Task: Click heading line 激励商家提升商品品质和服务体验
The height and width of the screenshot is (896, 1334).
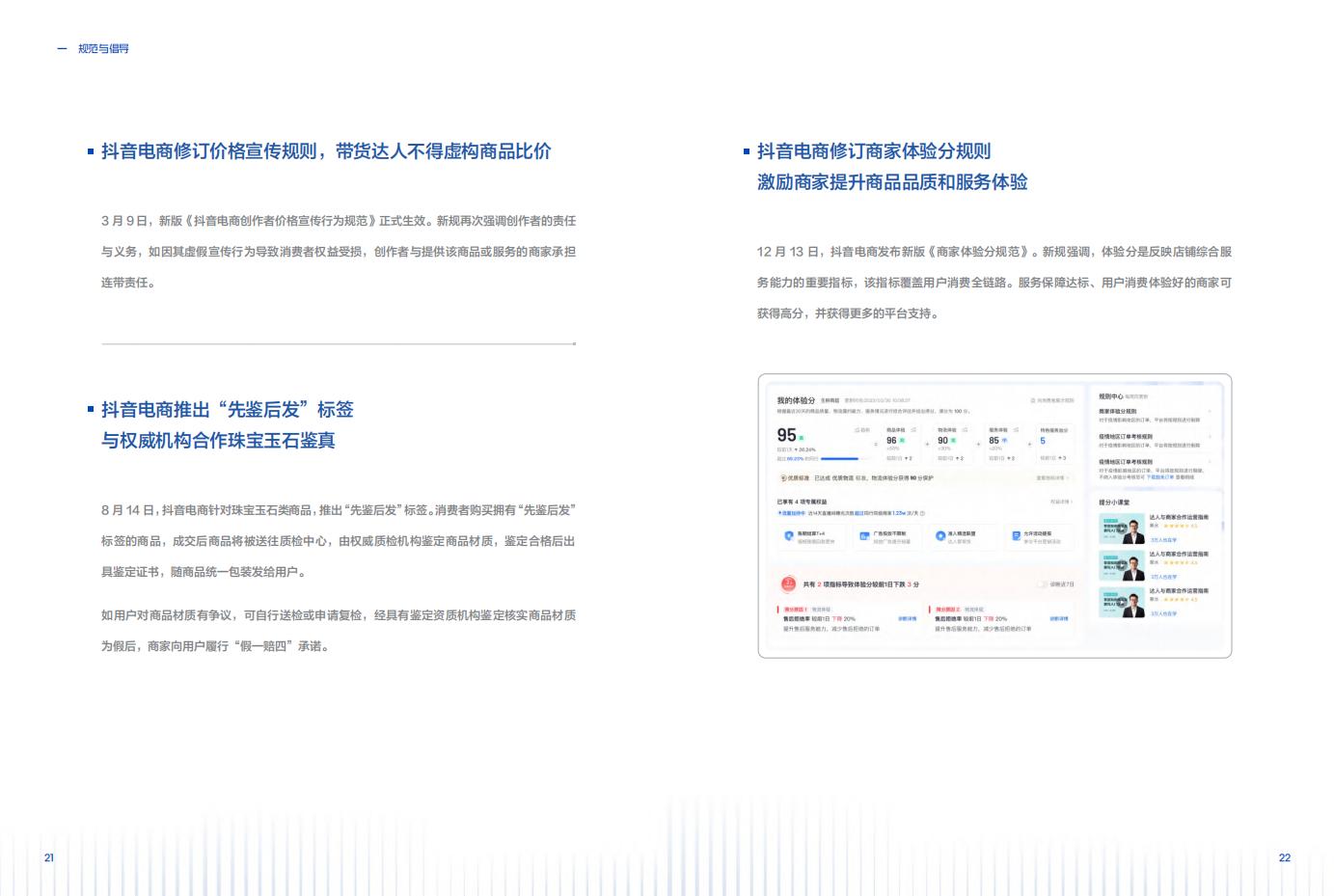Action: 892,182
